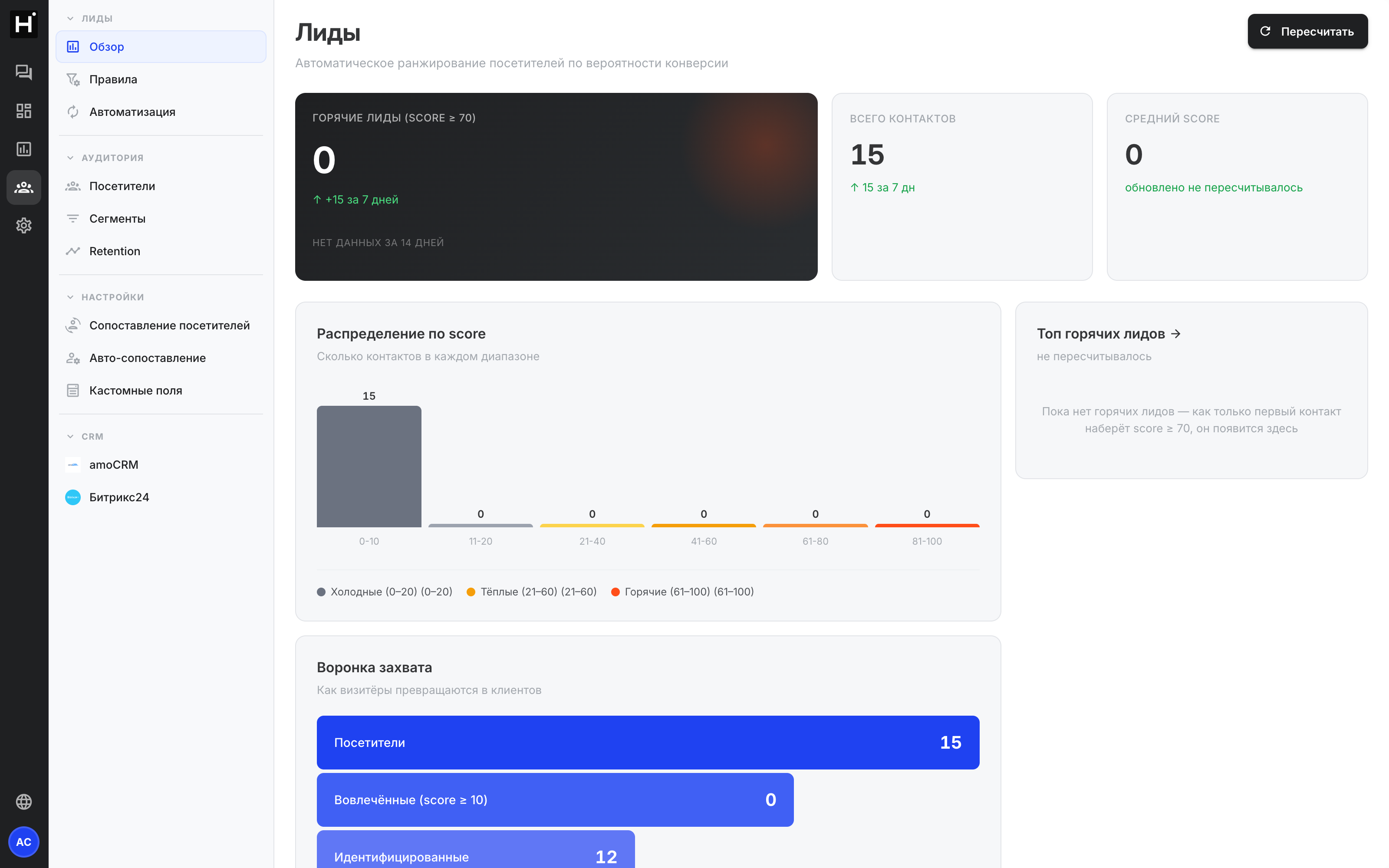Open the dashboard widgets icon in rail

coord(23,110)
